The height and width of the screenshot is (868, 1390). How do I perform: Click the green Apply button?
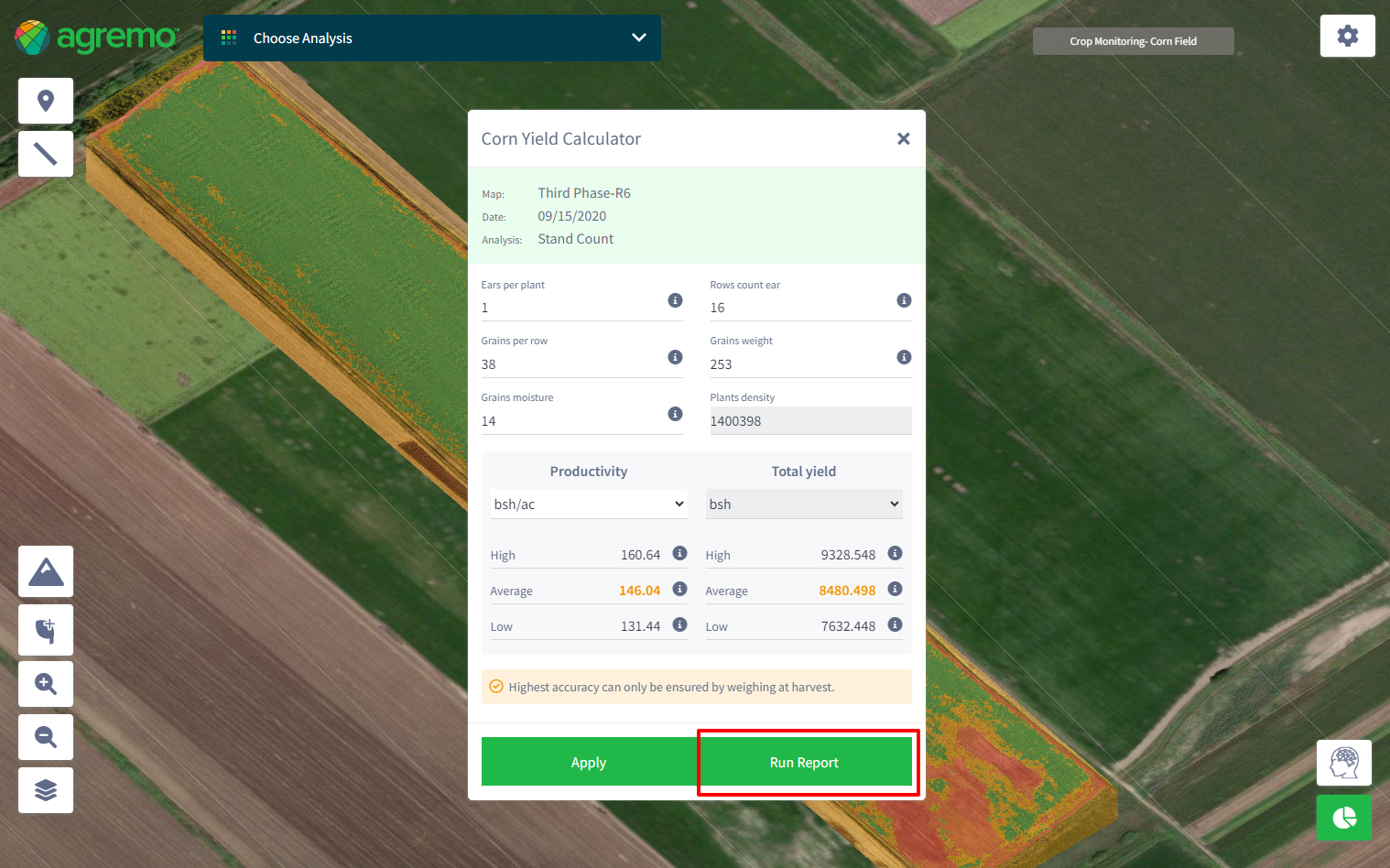coord(589,763)
